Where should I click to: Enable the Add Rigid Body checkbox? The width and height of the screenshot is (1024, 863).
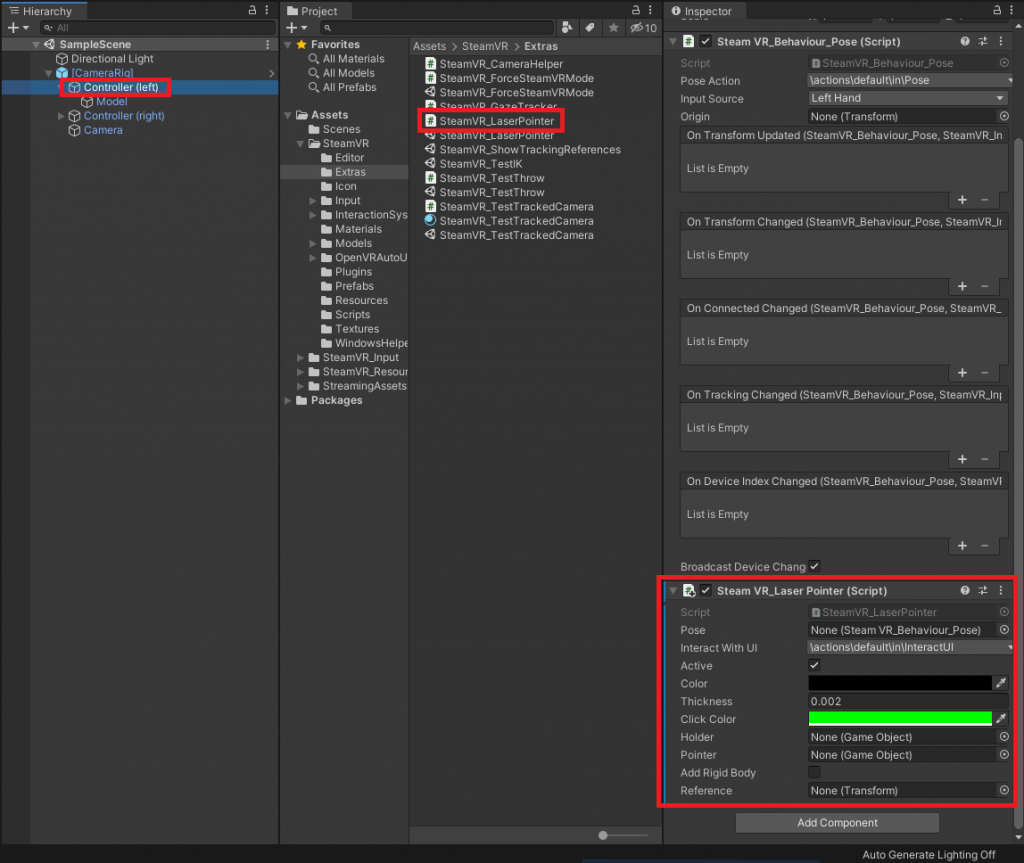(x=814, y=773)
